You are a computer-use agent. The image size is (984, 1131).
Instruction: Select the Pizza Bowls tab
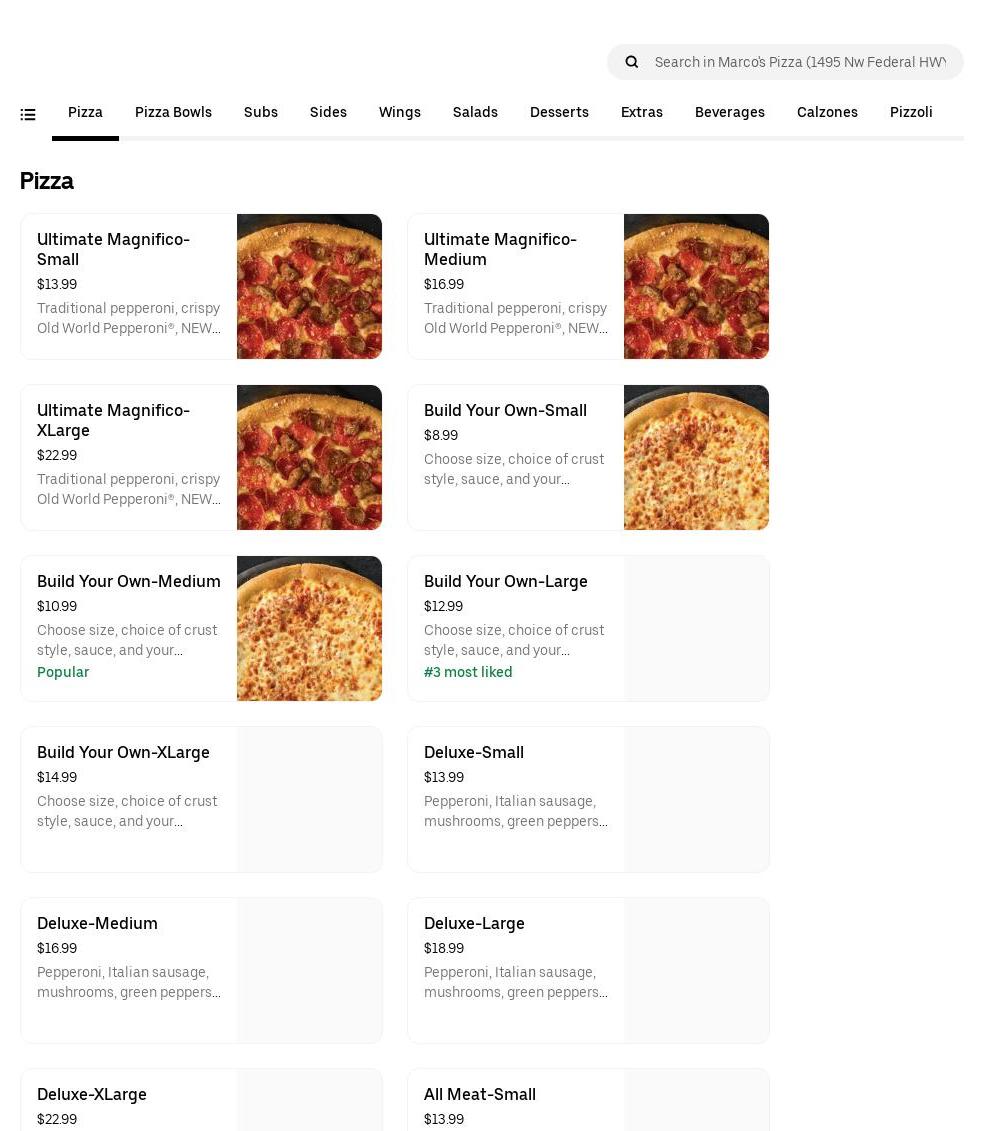[173, 112]
